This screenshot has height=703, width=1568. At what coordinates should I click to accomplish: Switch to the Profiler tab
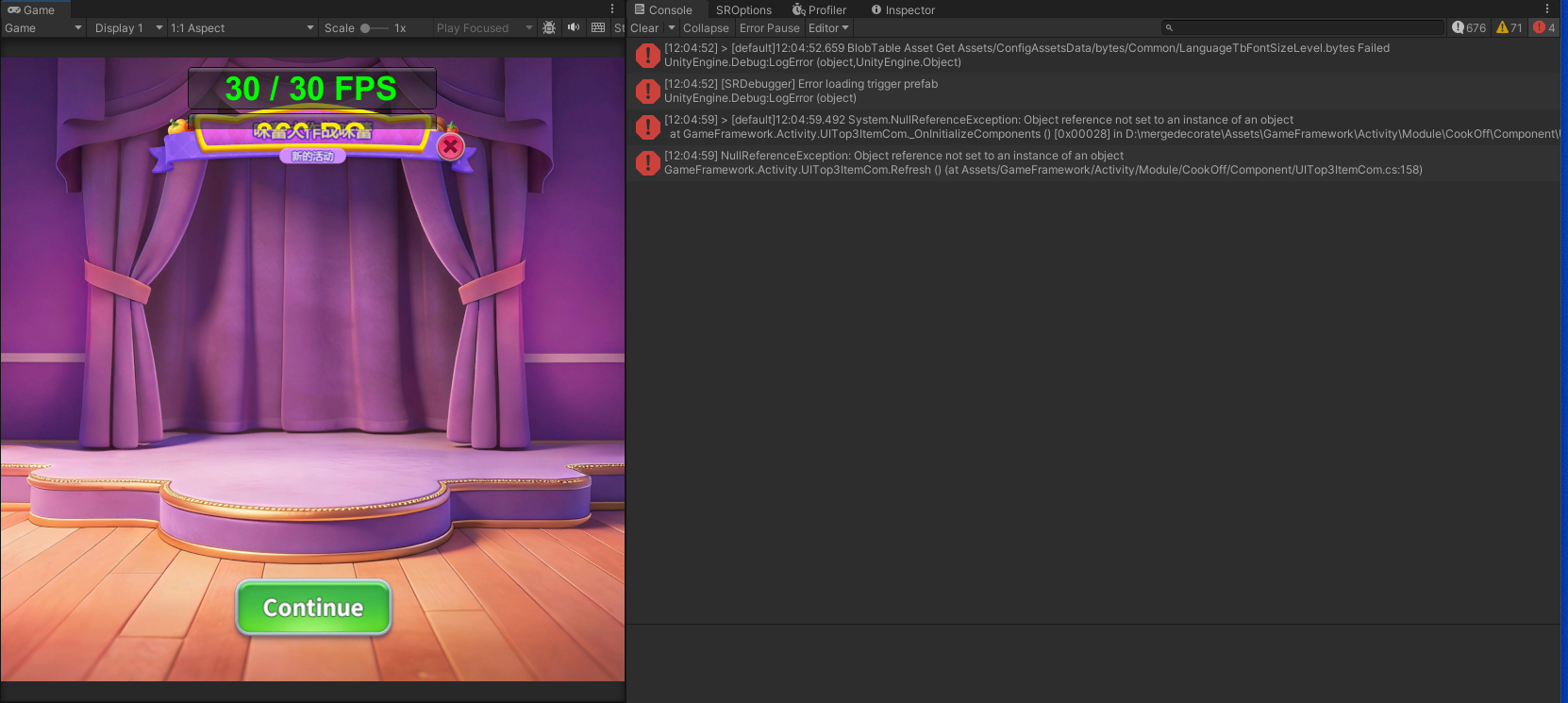(x=819, y=10)
